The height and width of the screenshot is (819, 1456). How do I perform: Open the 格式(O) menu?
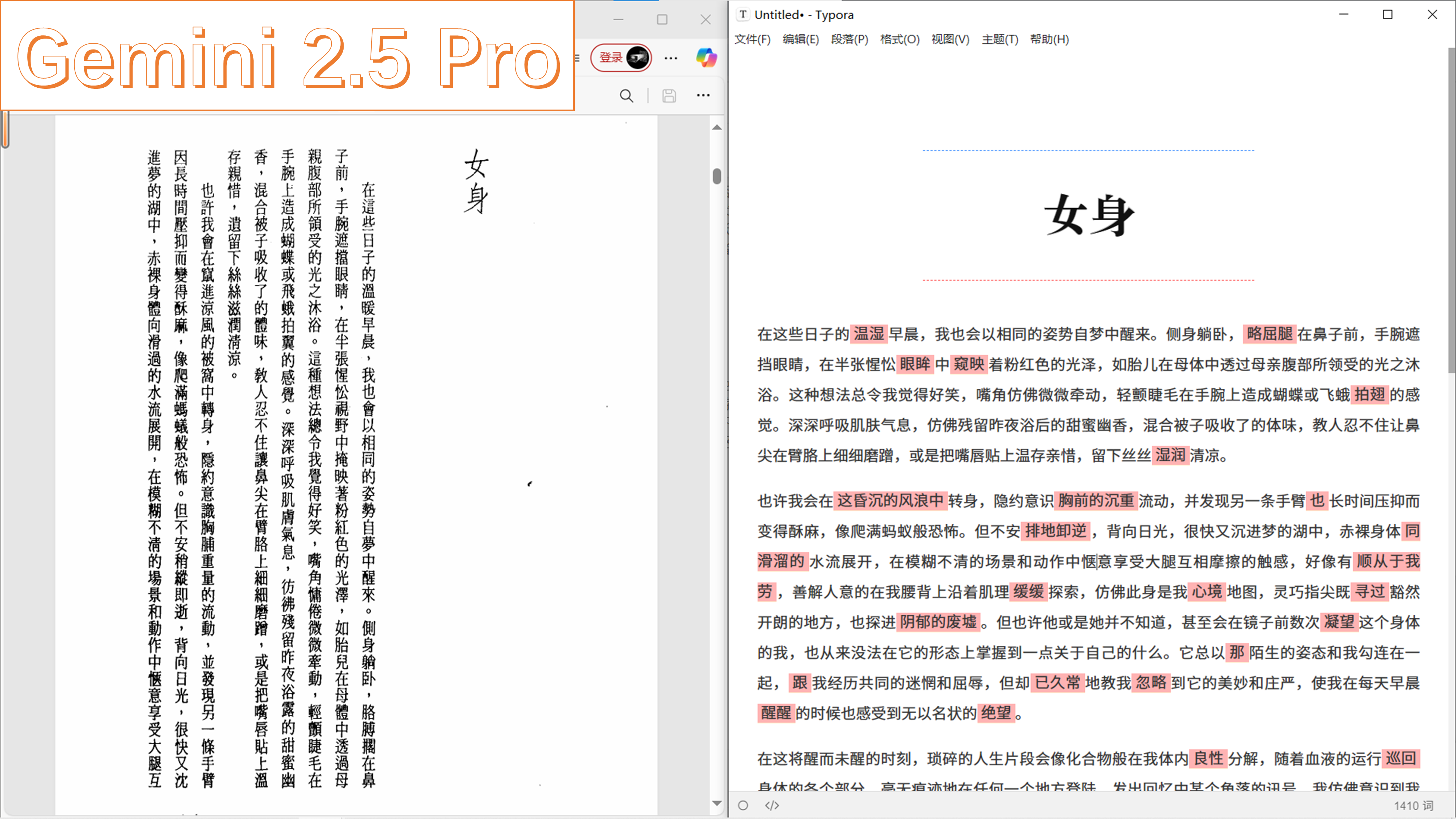coord(900,40)
